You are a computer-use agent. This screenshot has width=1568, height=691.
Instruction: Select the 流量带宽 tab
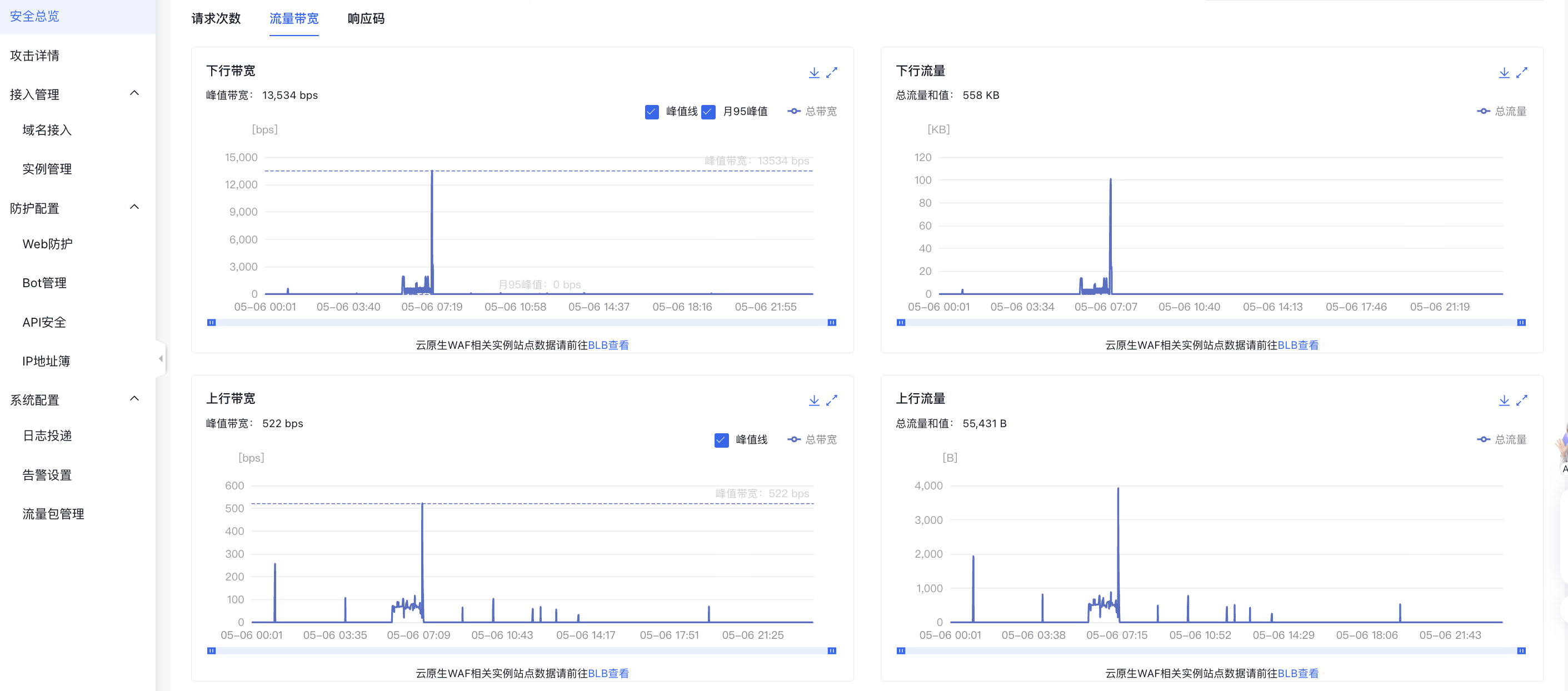(294, 19)
